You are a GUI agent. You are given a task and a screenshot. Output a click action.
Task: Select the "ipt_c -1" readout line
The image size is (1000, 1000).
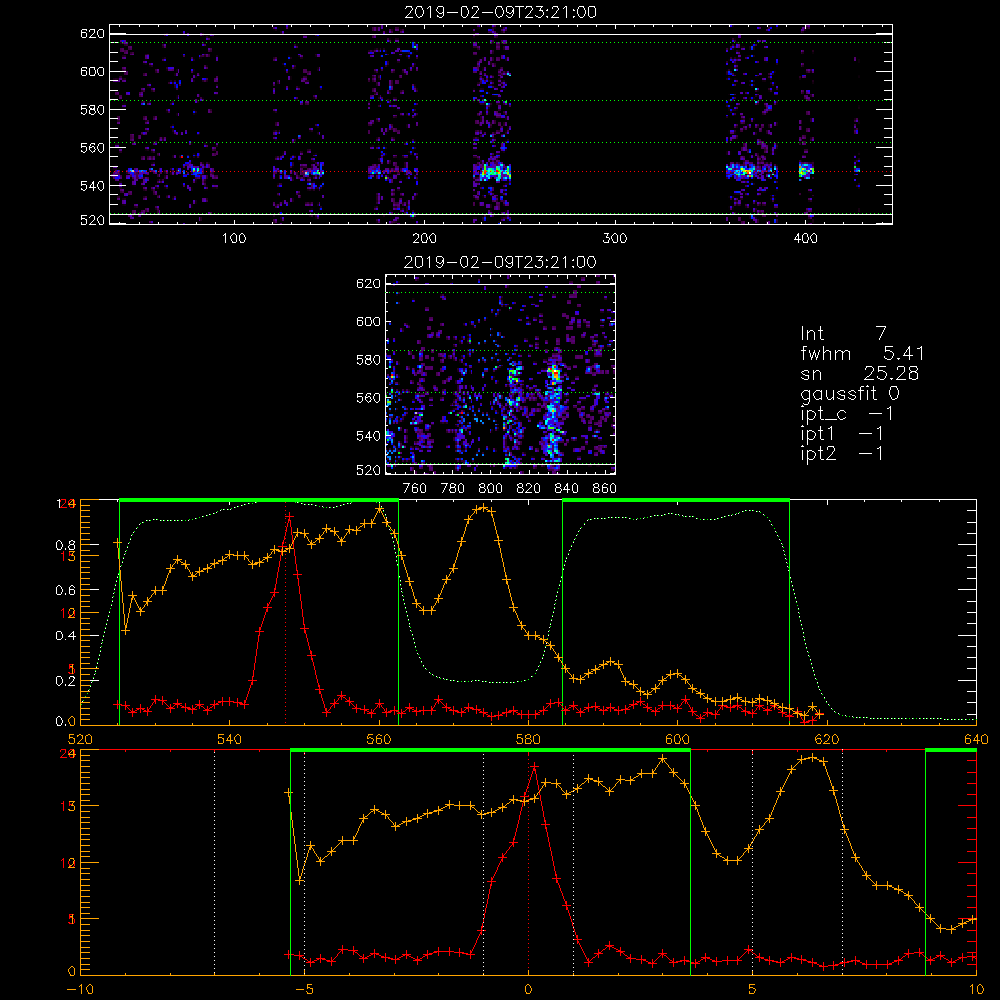point(846,414)
